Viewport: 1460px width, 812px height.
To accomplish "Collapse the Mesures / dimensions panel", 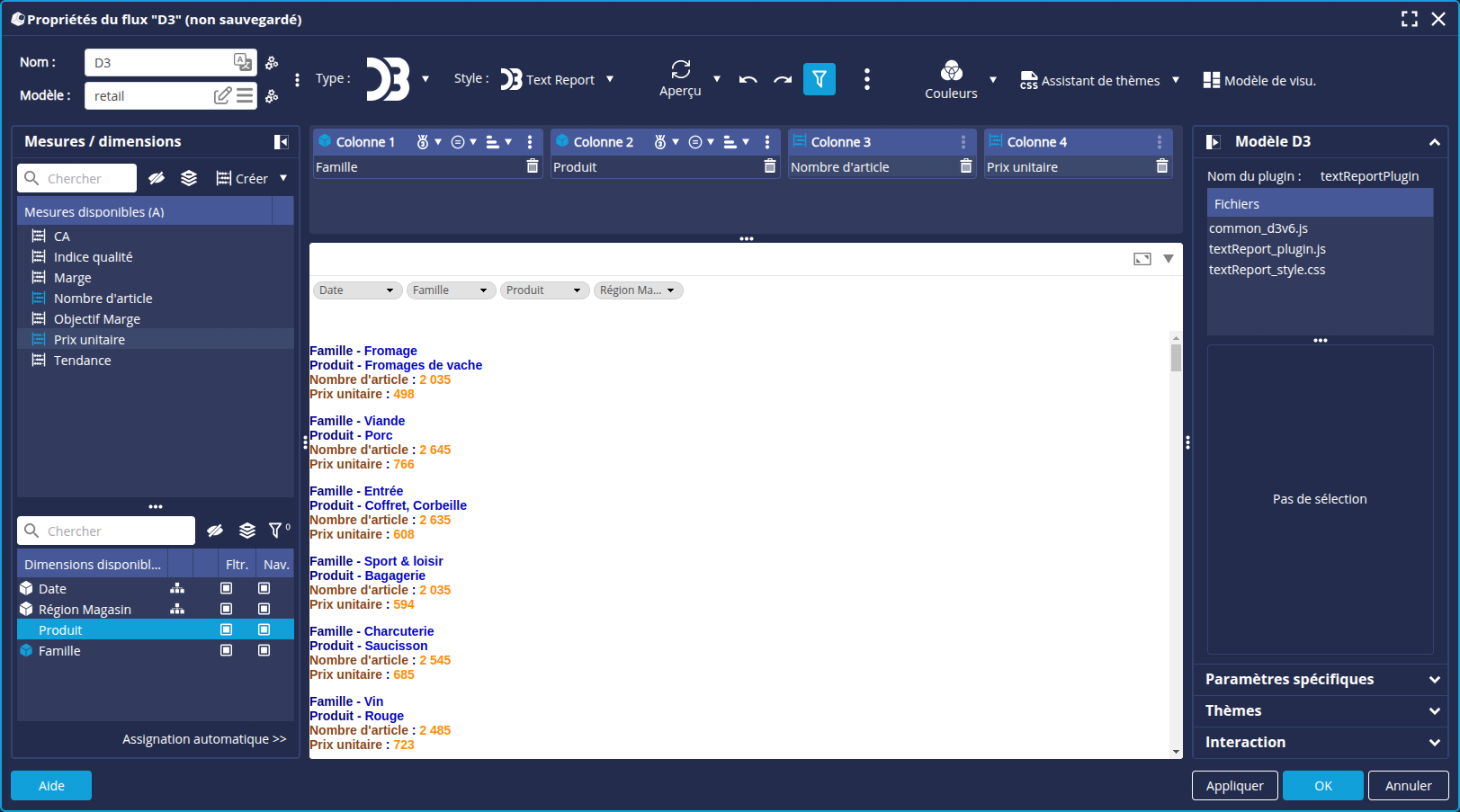I will pos(281,142).
